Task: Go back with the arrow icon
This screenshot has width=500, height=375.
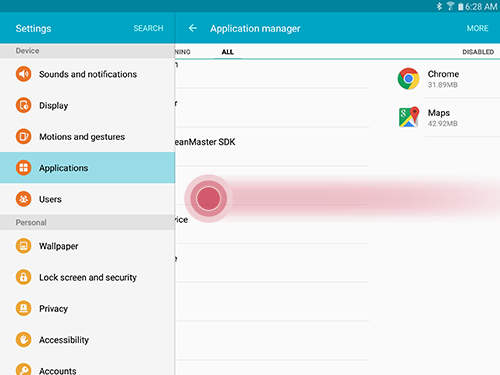Action: click(193, 28)
